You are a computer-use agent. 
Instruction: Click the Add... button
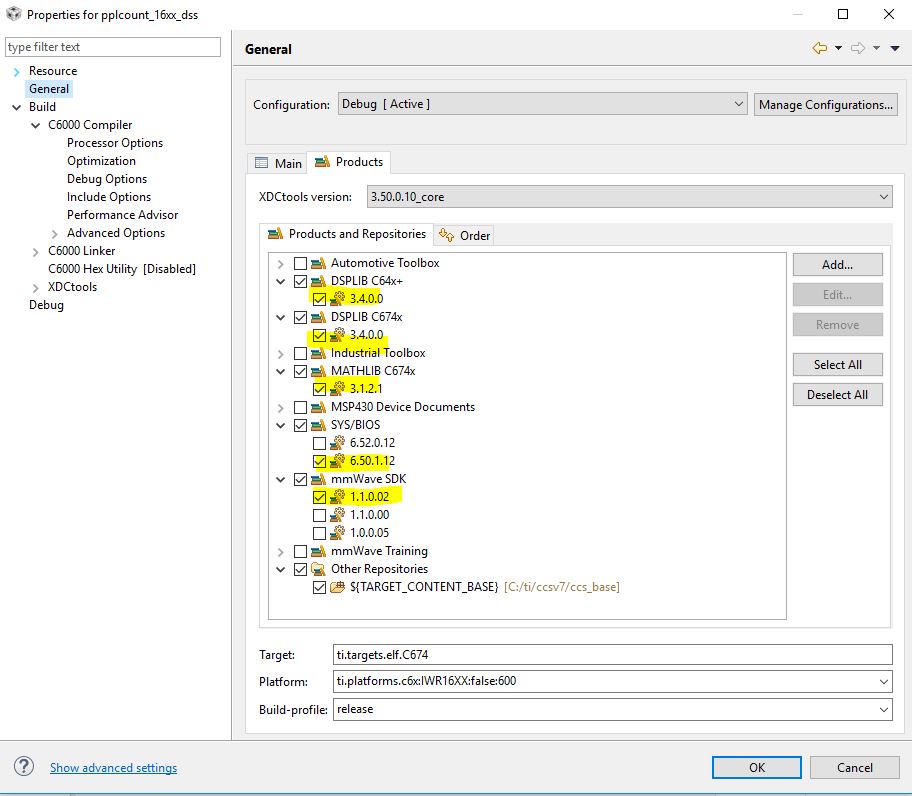coord(837,265)
